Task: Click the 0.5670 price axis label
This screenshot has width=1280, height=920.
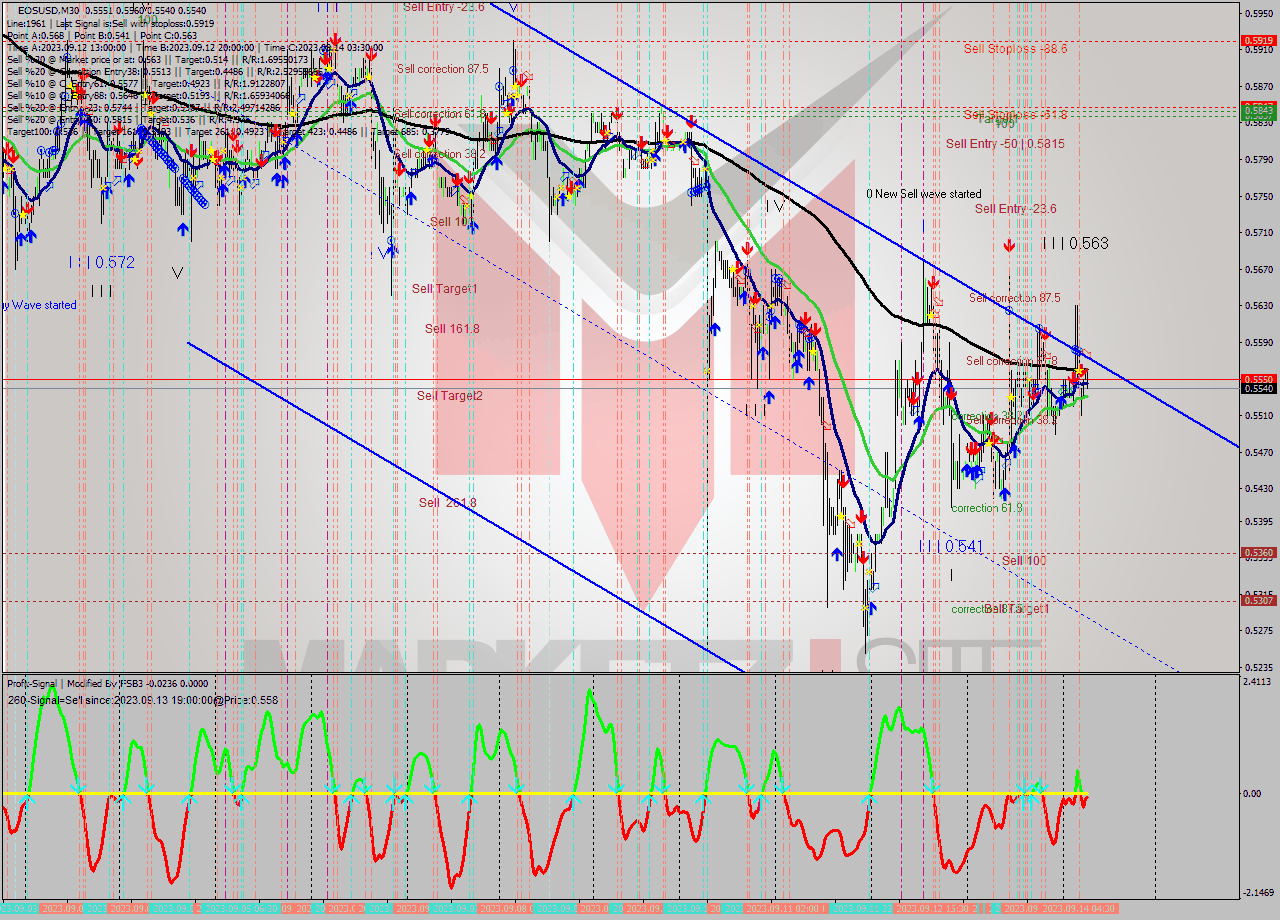Action: pyautogui.click(x=1258, y=269)
